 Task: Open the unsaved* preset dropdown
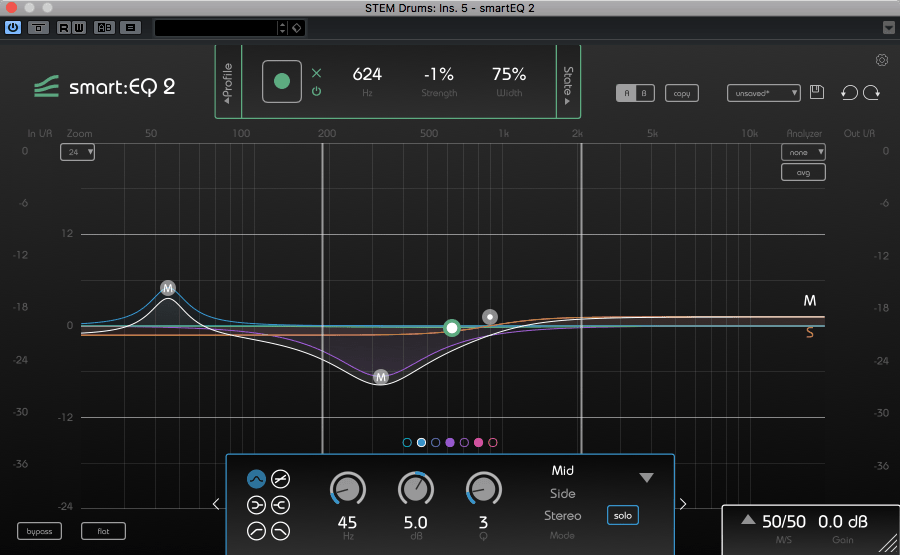click(x=763, y=93)
